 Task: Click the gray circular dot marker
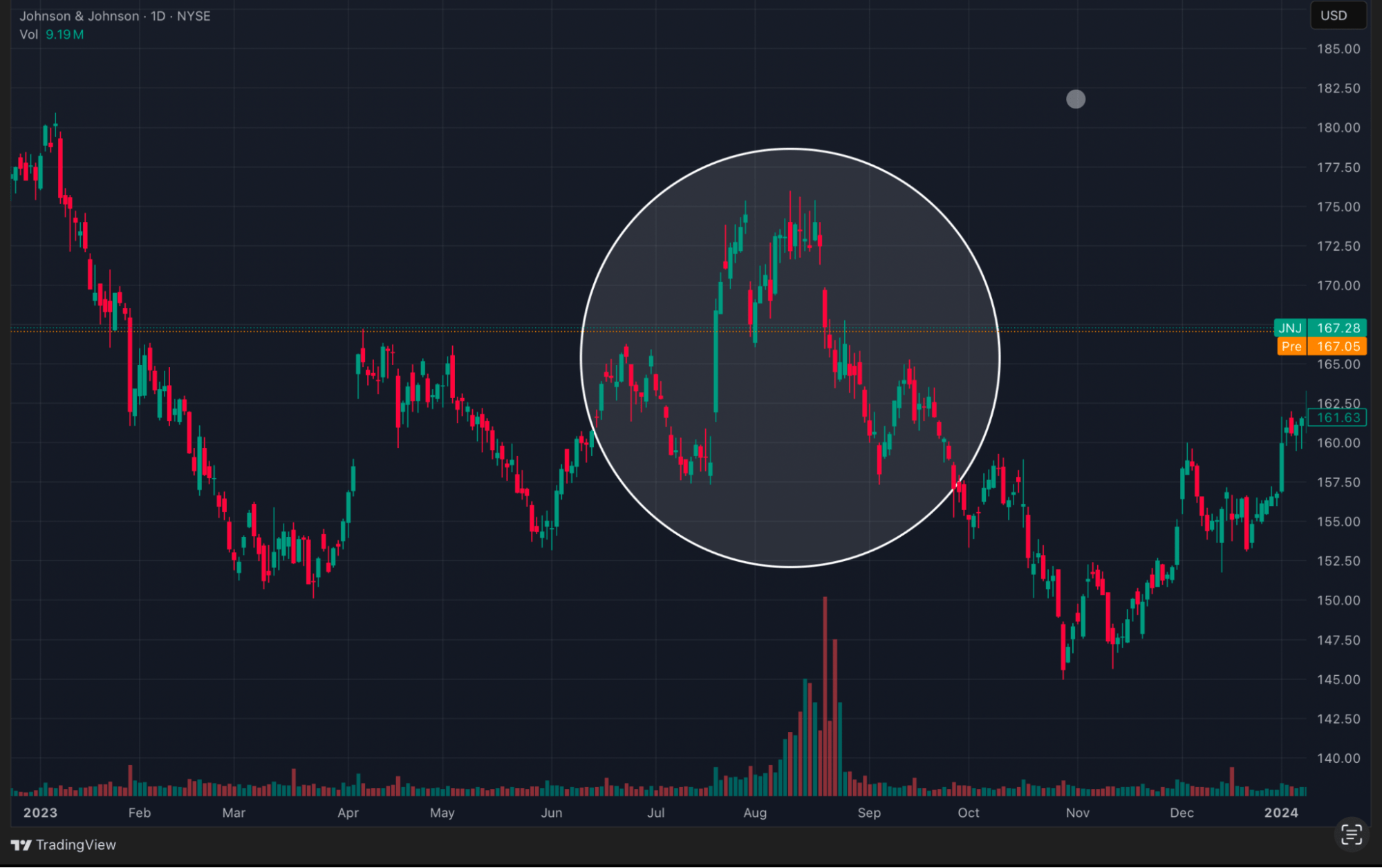(x=1075, y=100)
